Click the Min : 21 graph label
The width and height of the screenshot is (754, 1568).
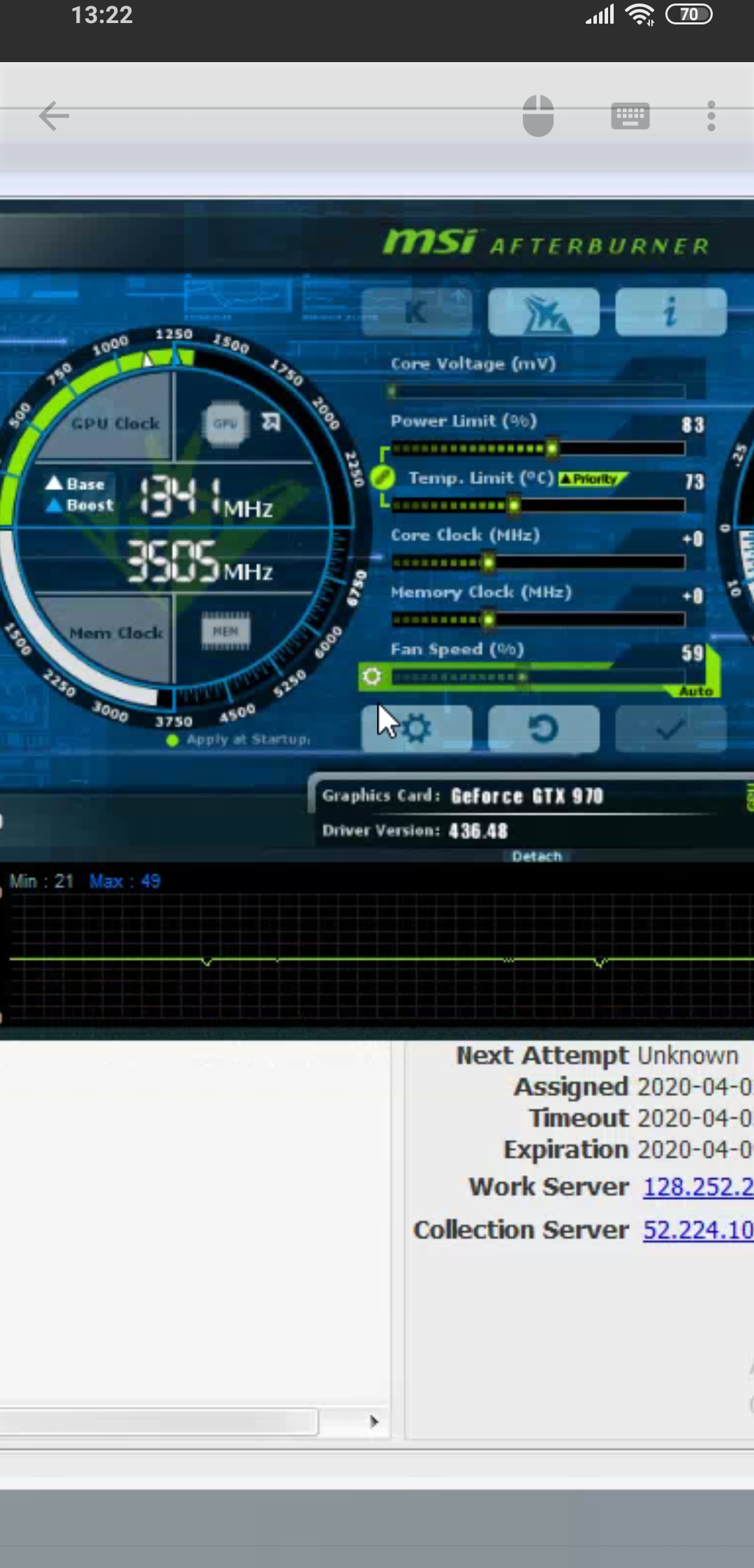(41, 881)
